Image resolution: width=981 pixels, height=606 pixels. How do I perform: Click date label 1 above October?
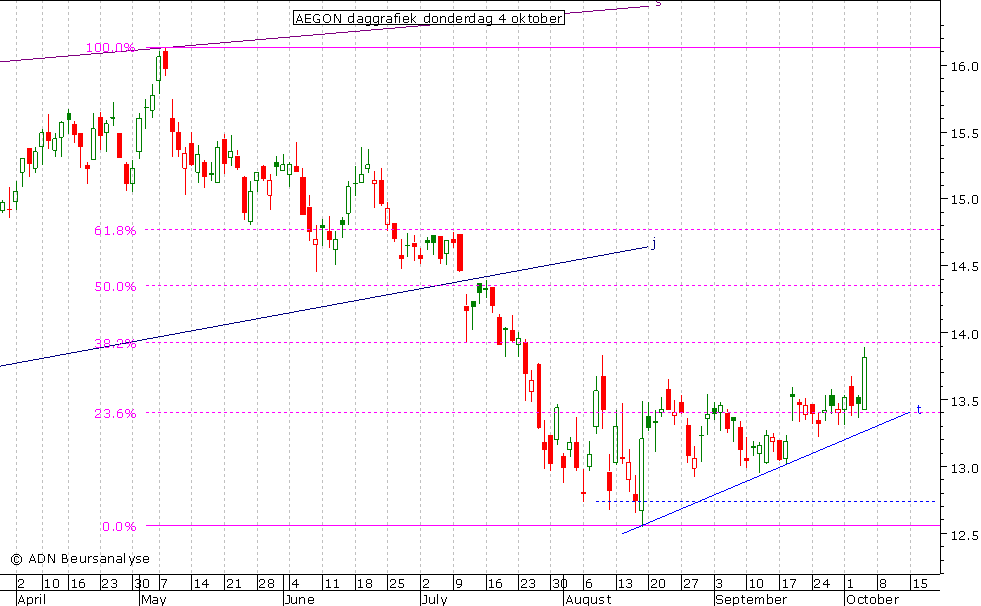coord(850,583)
